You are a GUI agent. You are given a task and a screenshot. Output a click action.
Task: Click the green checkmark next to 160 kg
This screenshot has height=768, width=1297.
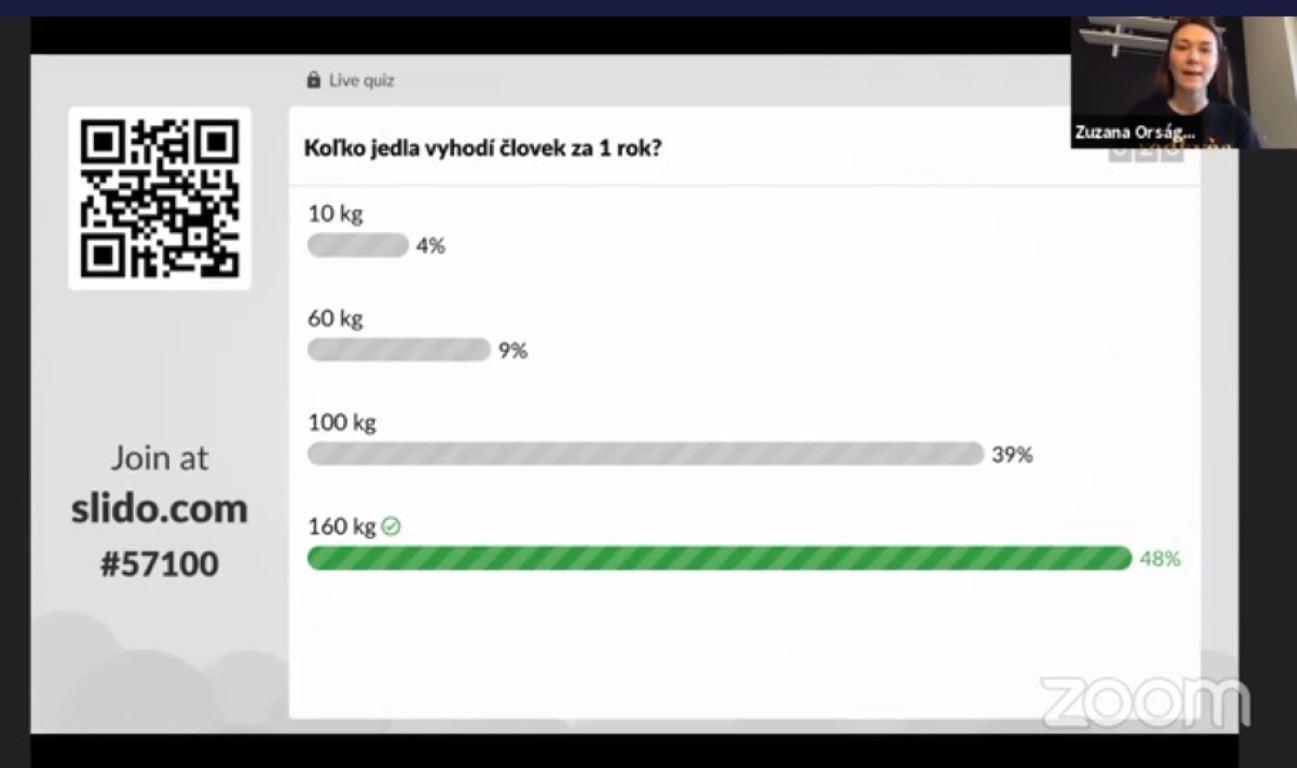391,526
